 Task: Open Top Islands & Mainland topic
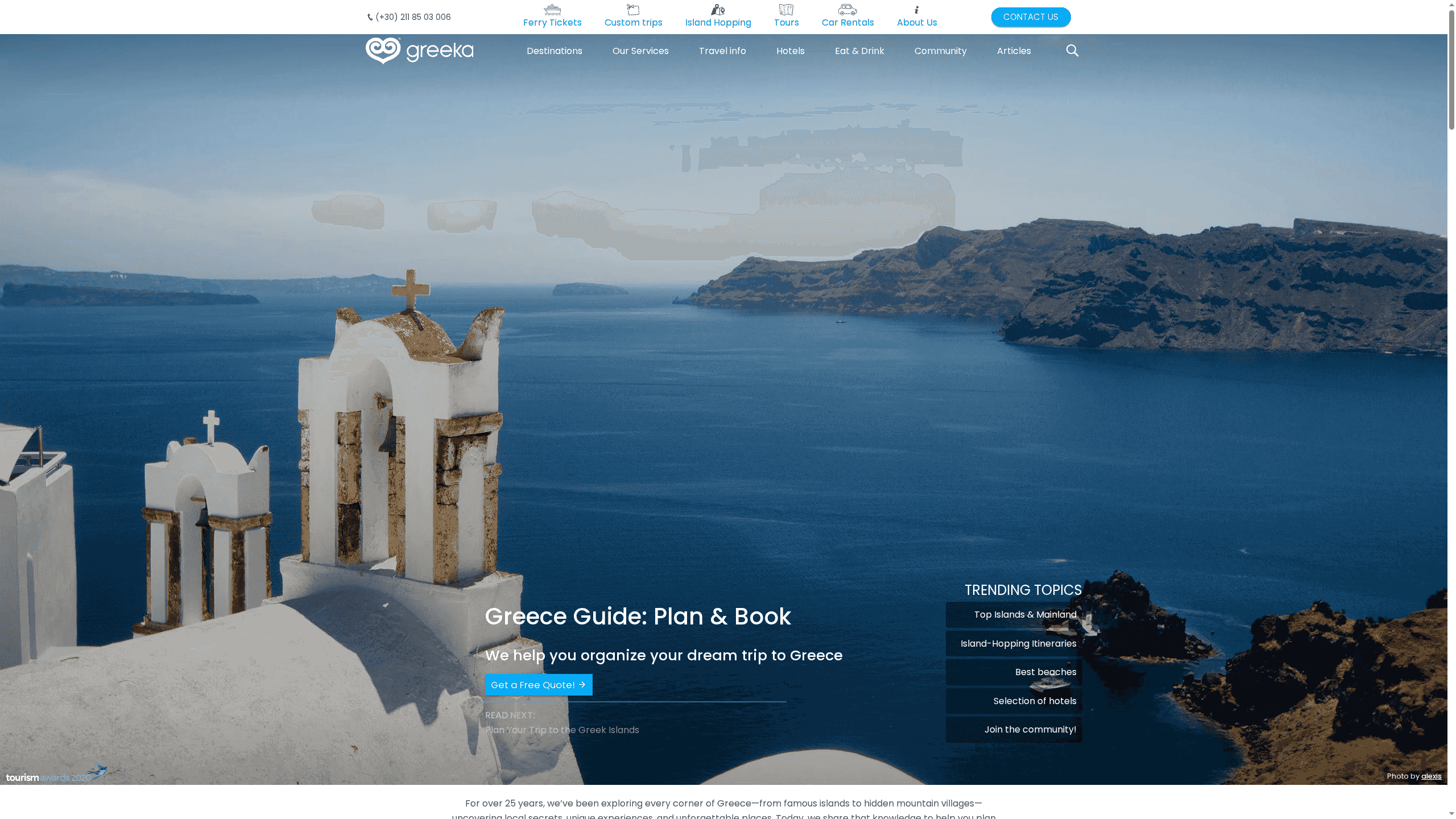[1025, 614]
